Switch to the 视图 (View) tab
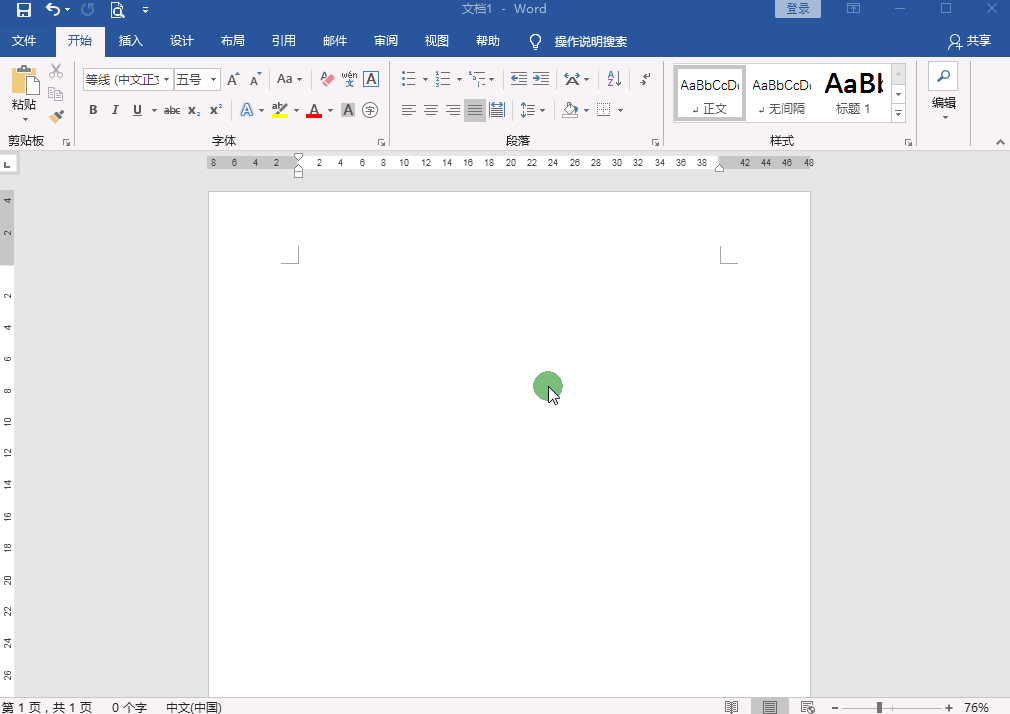This screenshot has height=714, width=1010. pyautogui.click(x=437, y=41)
